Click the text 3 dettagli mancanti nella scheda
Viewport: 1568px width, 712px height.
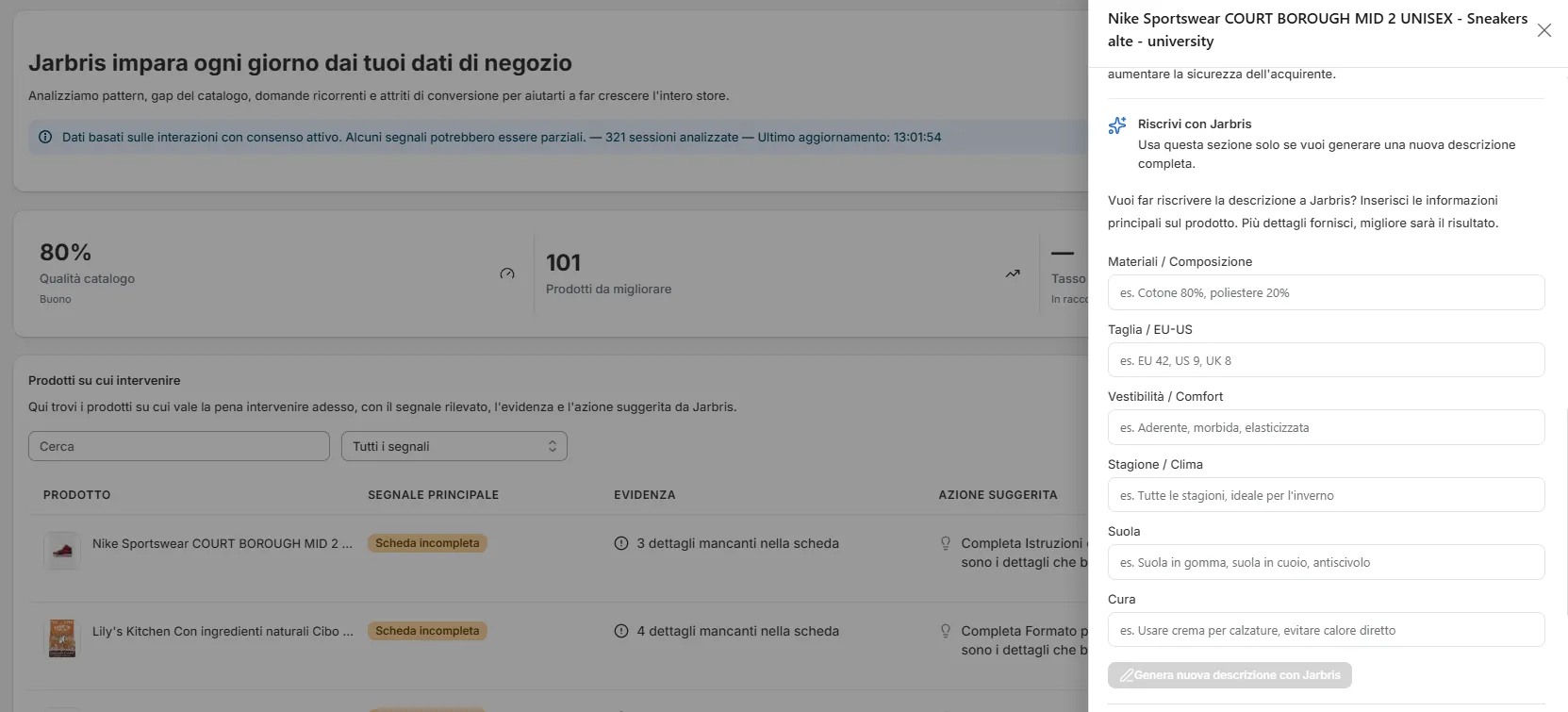(737, 543)
